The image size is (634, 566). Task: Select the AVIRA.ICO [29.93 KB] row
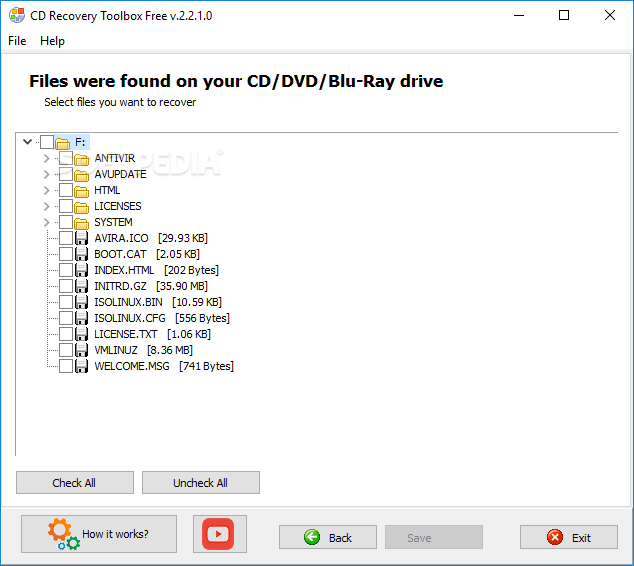(151, 238)
